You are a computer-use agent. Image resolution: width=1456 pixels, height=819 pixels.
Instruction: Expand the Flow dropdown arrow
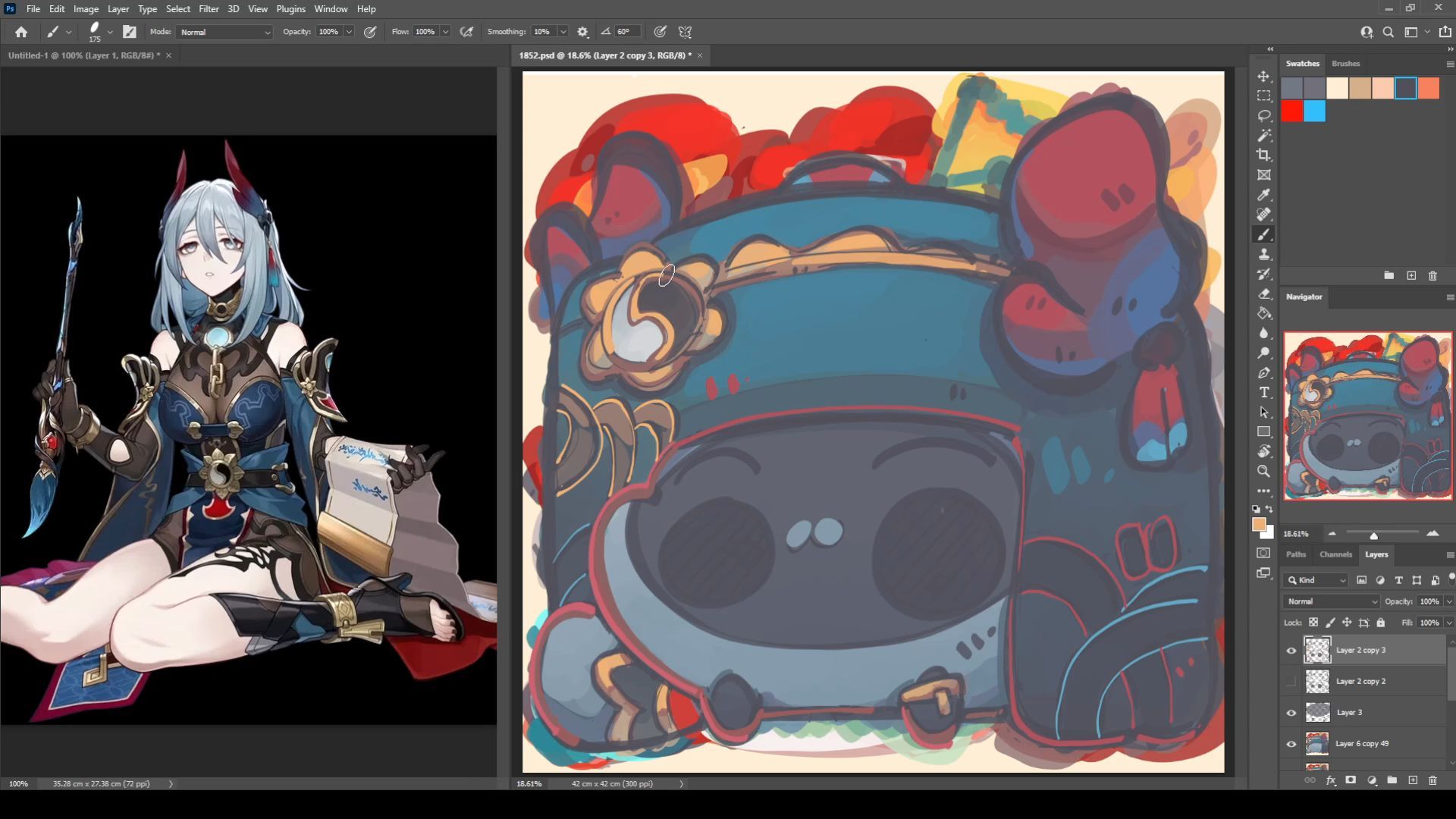point(445,32)
